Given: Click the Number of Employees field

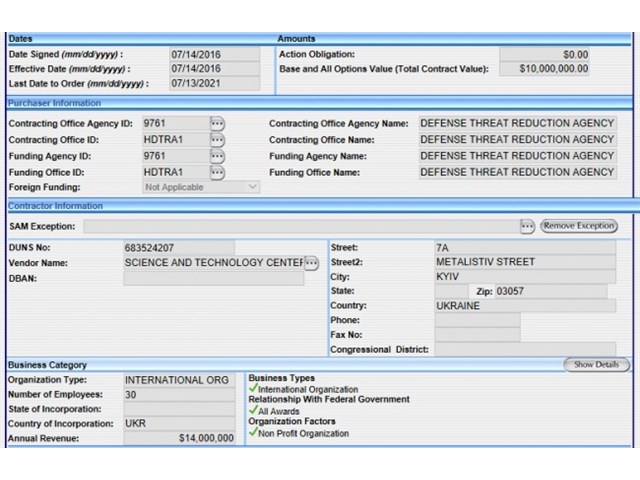Looking at the screenshot, I should click(x=179, y=395).
